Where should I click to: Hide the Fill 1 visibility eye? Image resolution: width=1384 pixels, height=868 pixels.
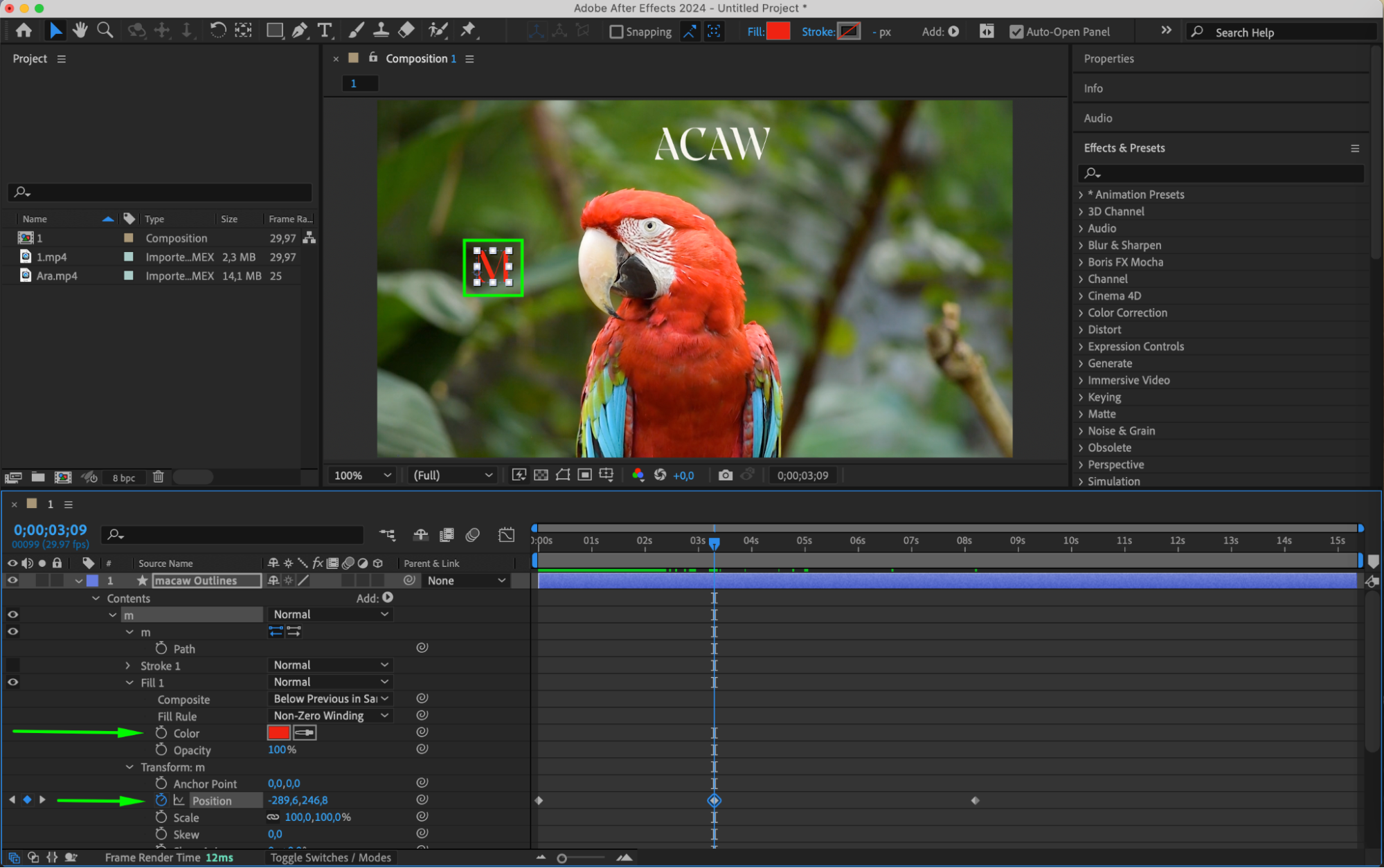click(12, 682)
